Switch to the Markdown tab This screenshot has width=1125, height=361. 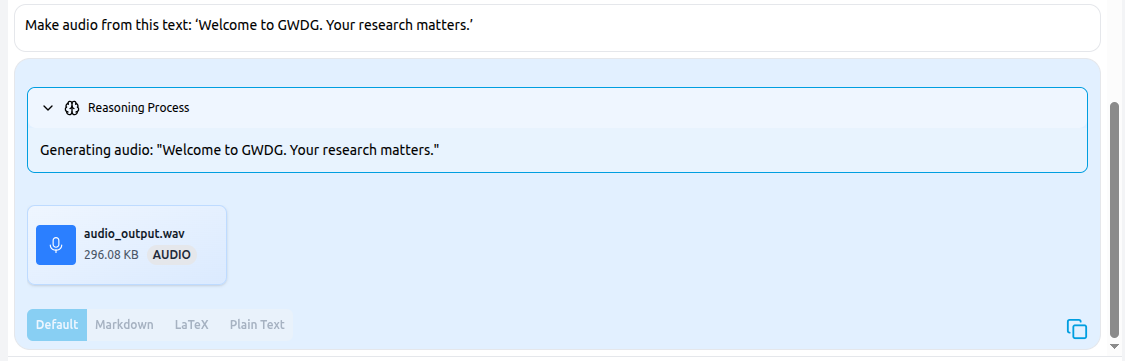(124, 324)
